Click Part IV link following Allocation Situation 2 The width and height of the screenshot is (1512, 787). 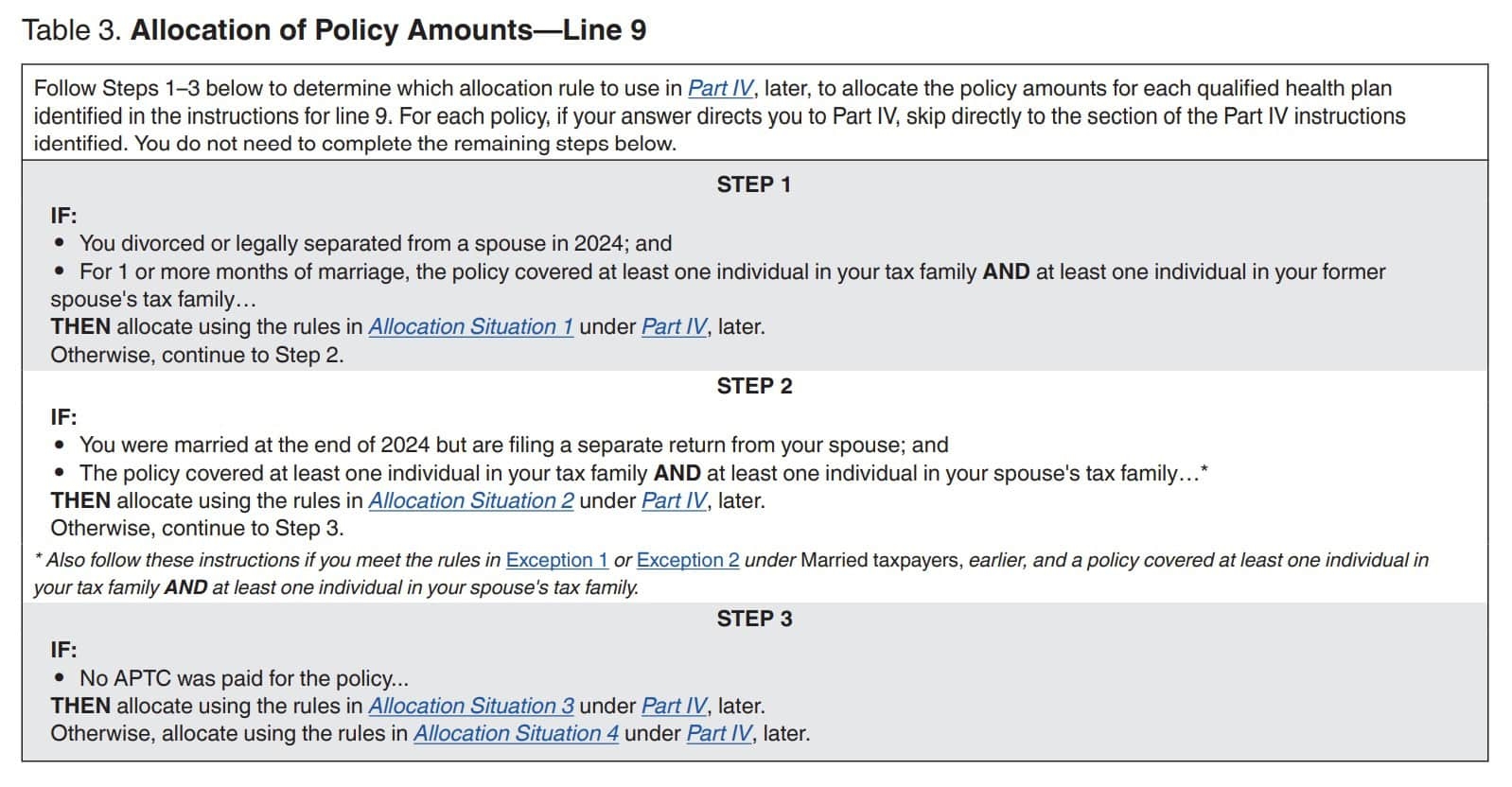coord(674,501)
